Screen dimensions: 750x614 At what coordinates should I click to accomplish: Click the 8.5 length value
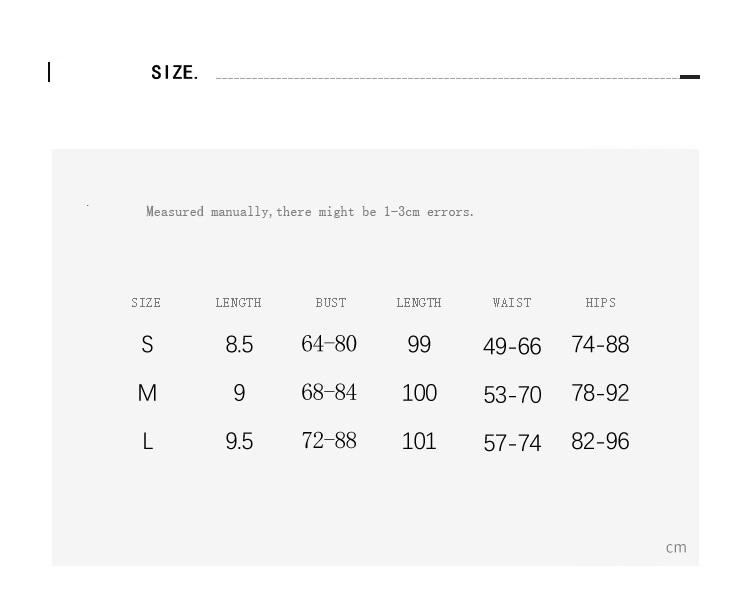(239, 345)
